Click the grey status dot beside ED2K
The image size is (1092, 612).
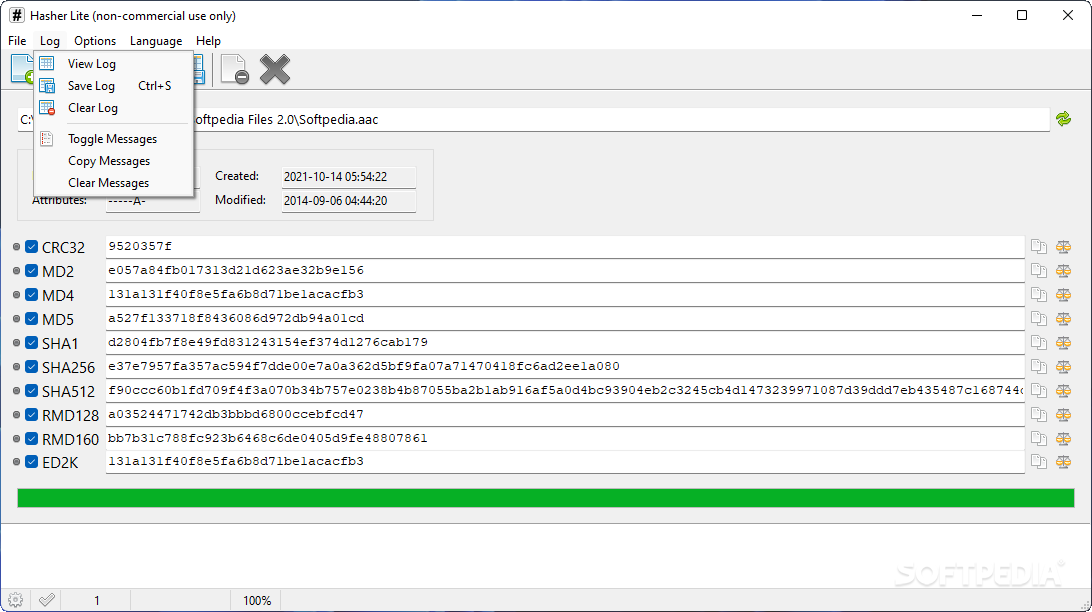pyautogui.click(x=17, y=462)
